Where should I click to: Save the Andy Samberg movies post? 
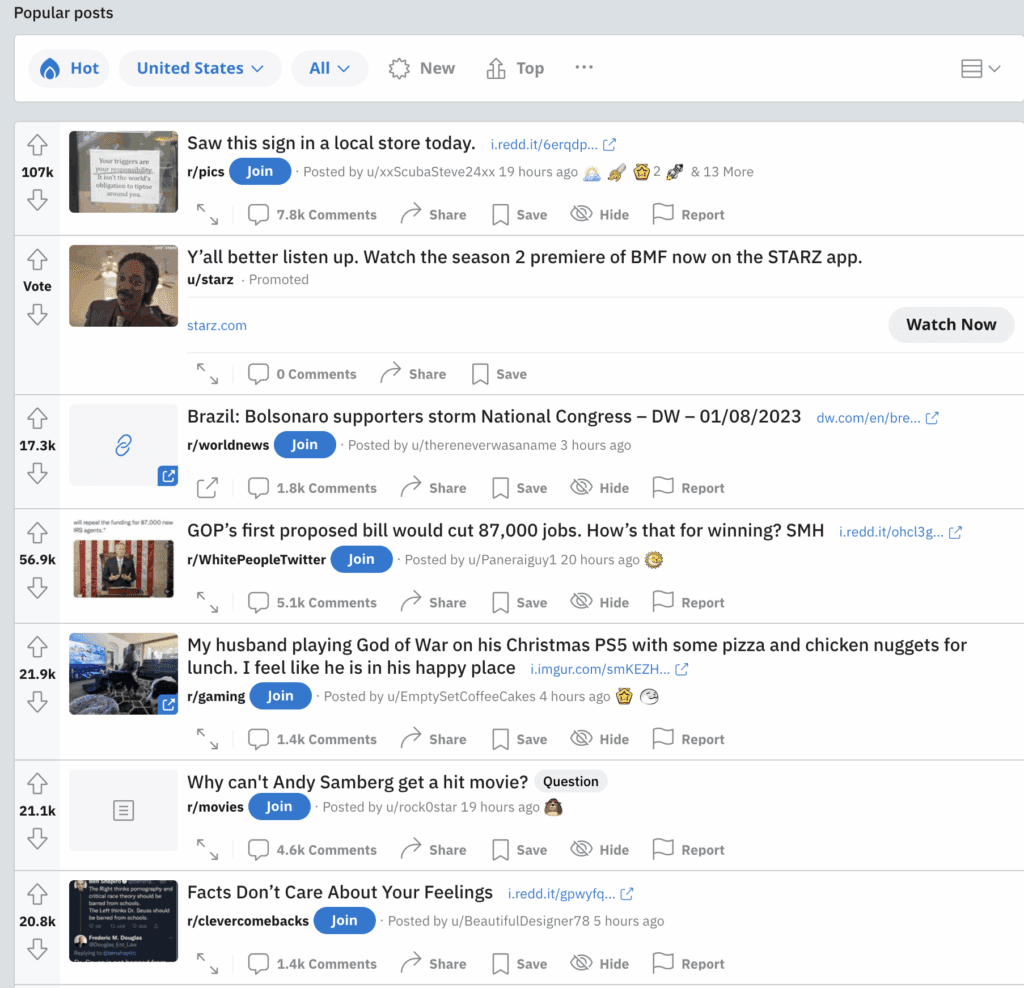click(518, 848)
